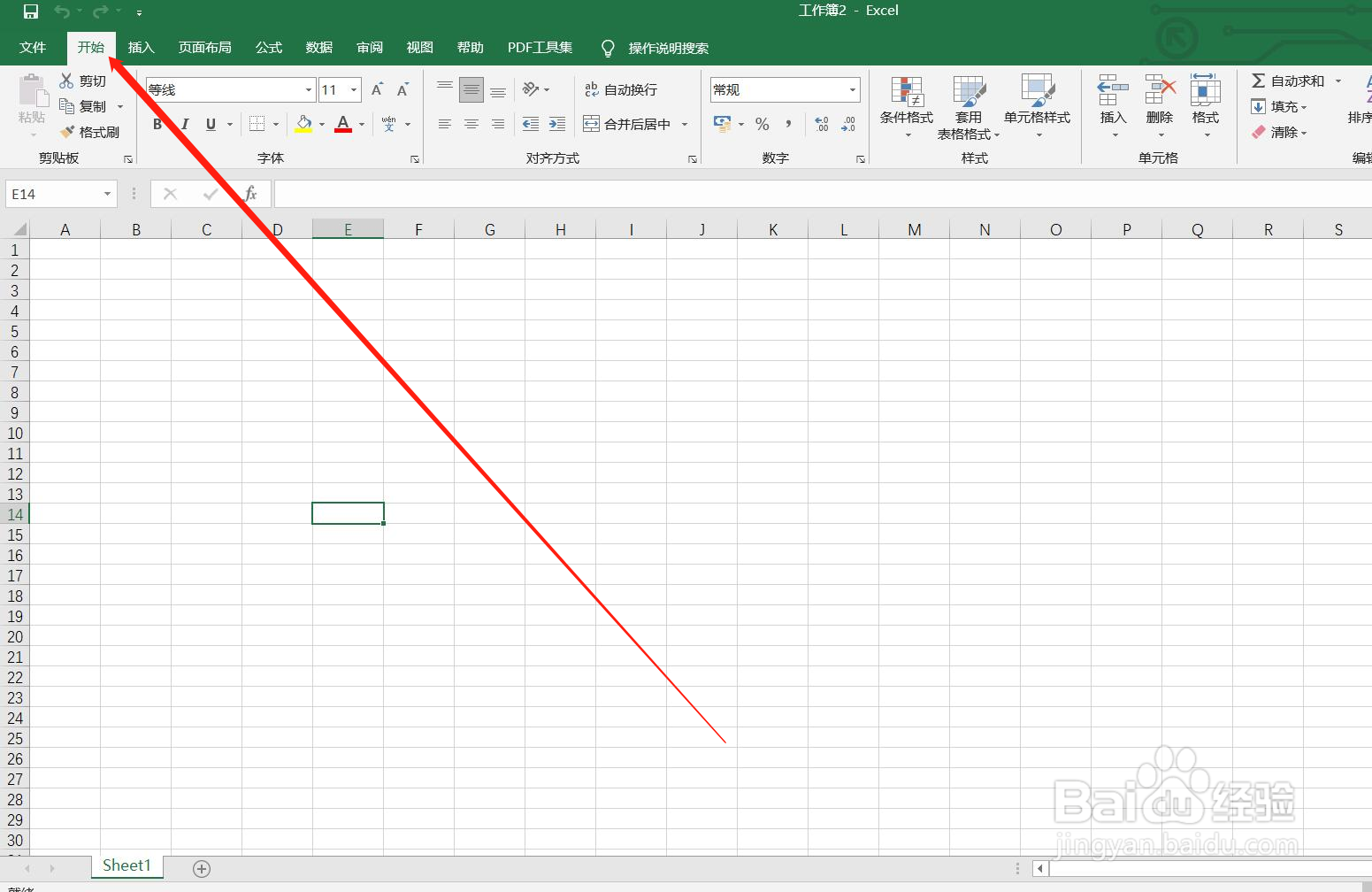Click the text orientation icon
This screenshot has width=1372, height=892.
(x=531, y=89)
